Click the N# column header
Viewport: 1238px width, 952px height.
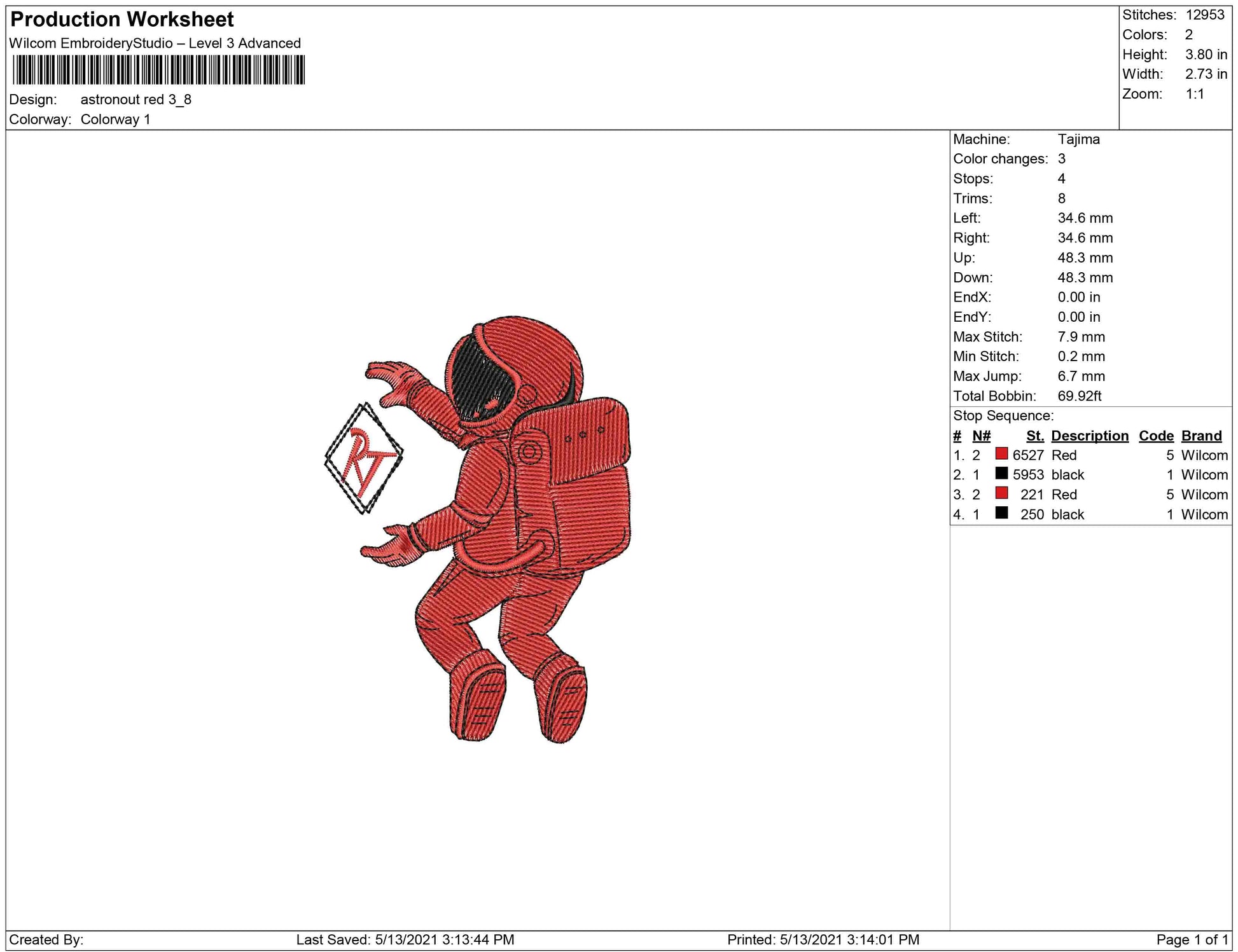tap(981, 436)
